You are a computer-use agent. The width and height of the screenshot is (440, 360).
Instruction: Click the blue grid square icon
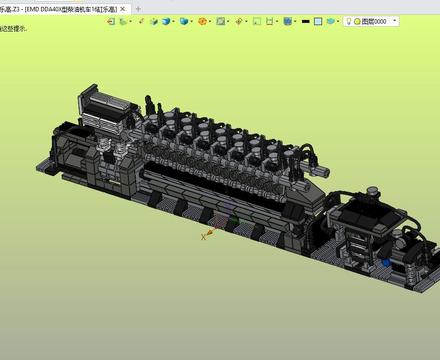(287, 21)
